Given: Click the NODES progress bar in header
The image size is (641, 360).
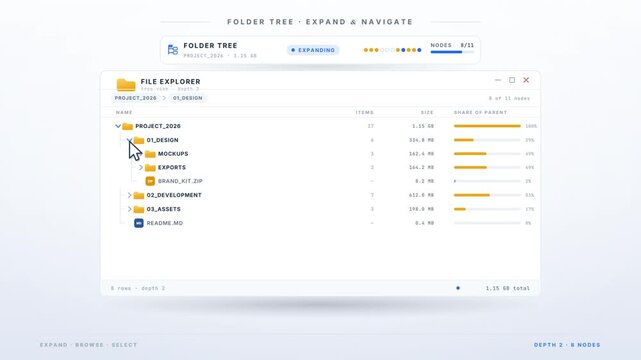Looking at the screenshot, I should point(452,52).
